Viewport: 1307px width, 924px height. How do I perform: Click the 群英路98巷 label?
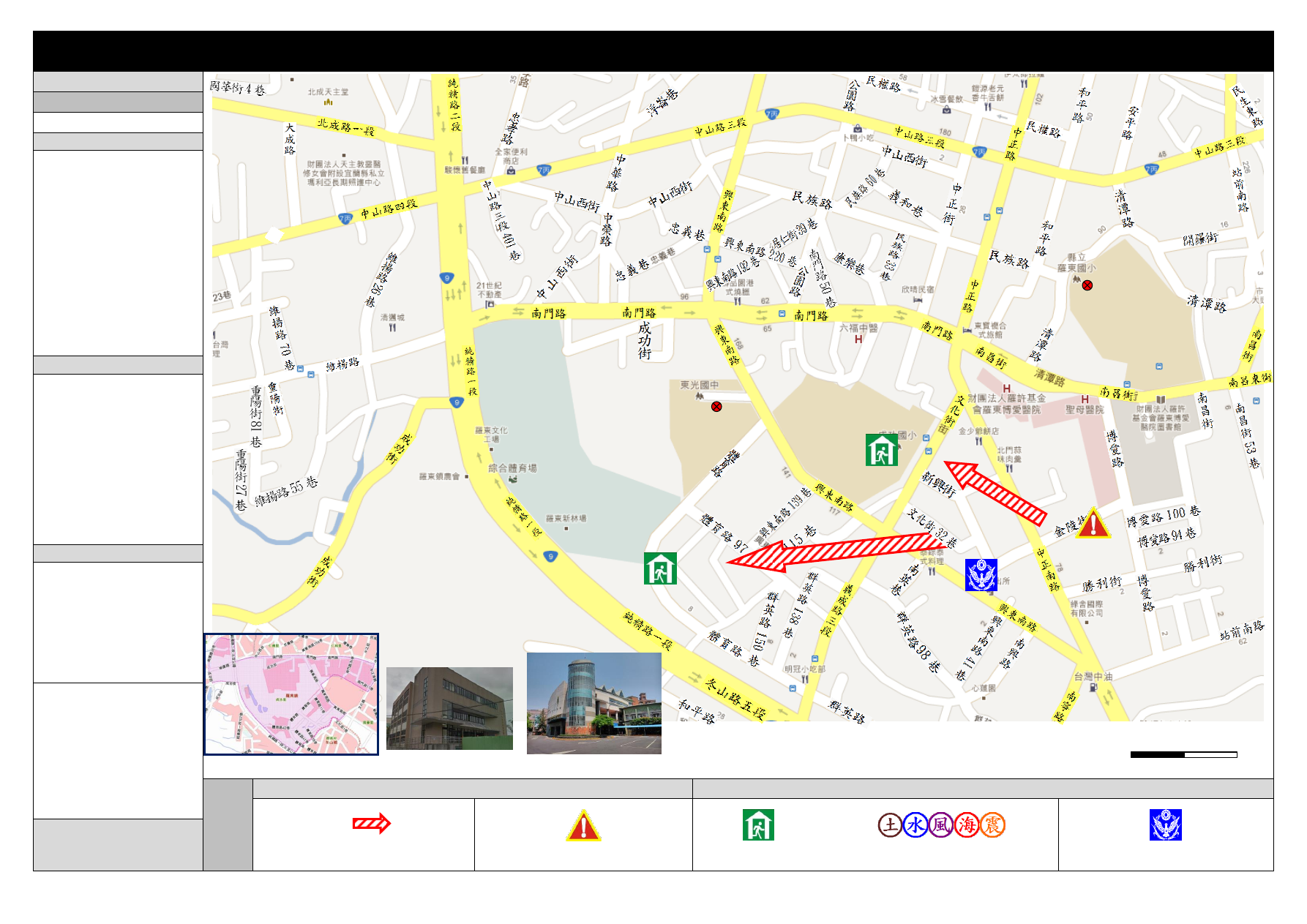coord(918,642)
